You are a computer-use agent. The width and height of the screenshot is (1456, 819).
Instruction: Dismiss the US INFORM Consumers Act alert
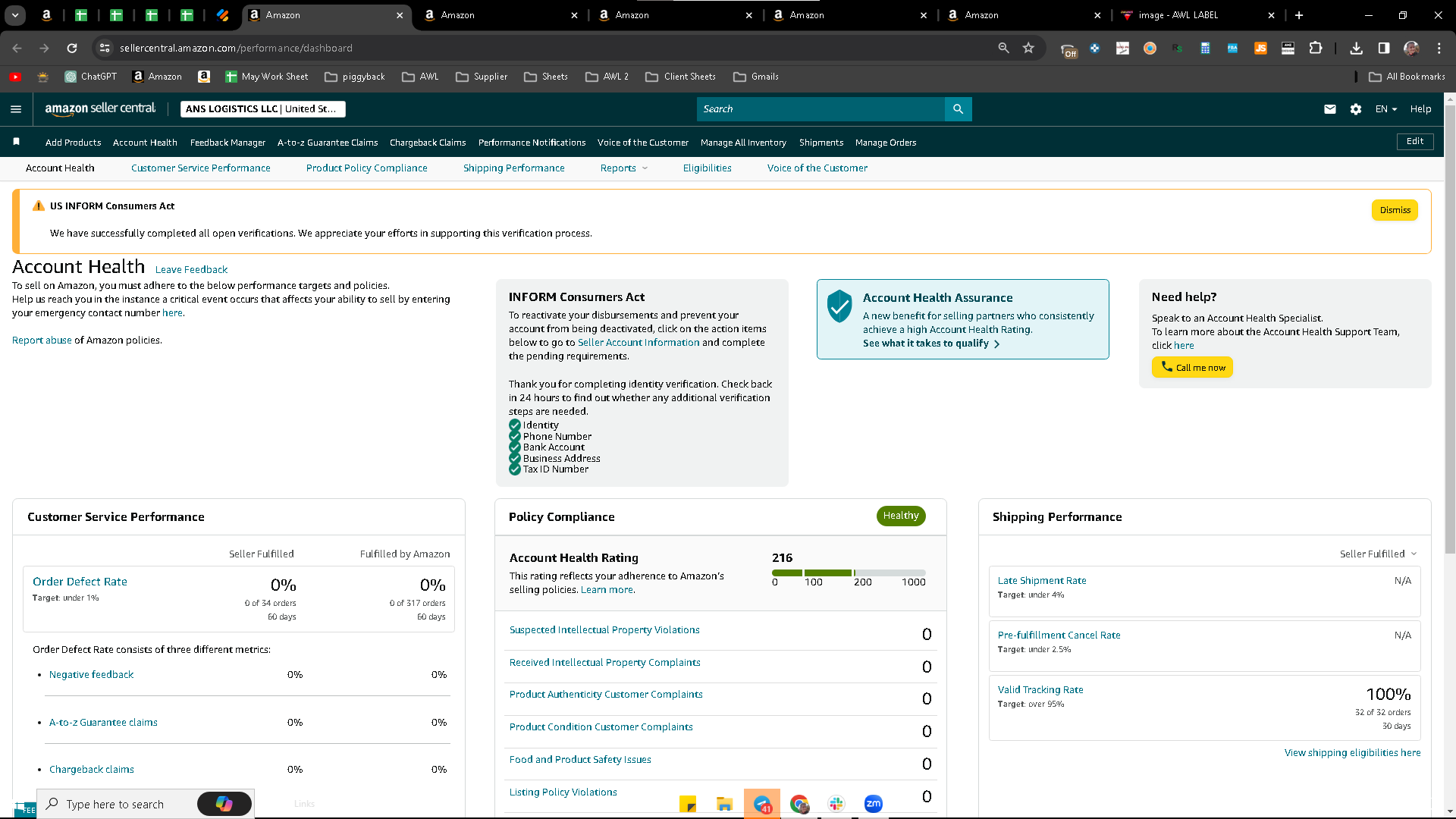(x=1395, y=210)
